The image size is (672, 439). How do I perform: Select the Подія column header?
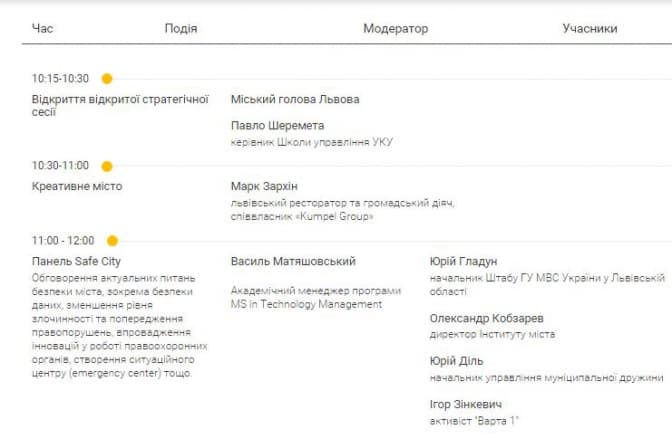point(181,29)
